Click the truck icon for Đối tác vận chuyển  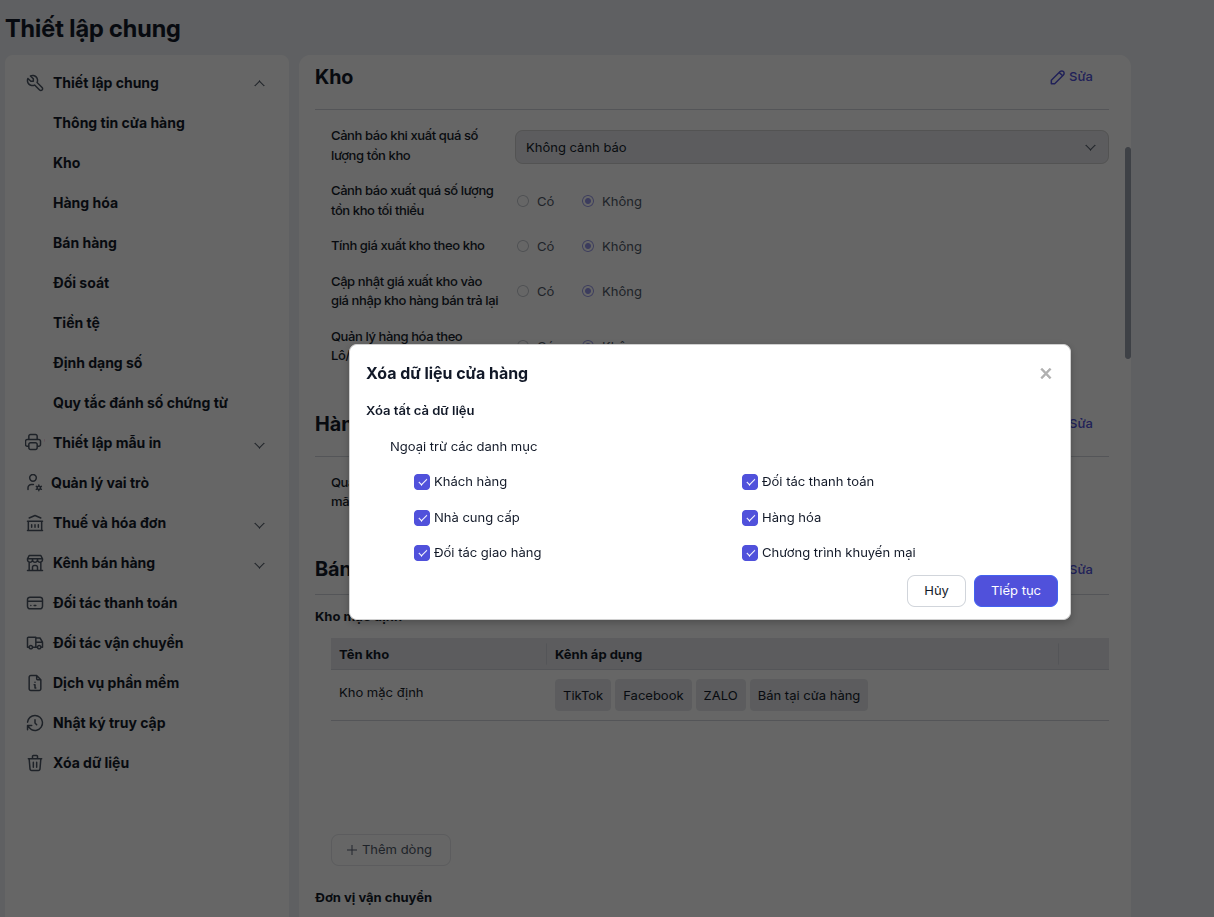coord(34,643)
